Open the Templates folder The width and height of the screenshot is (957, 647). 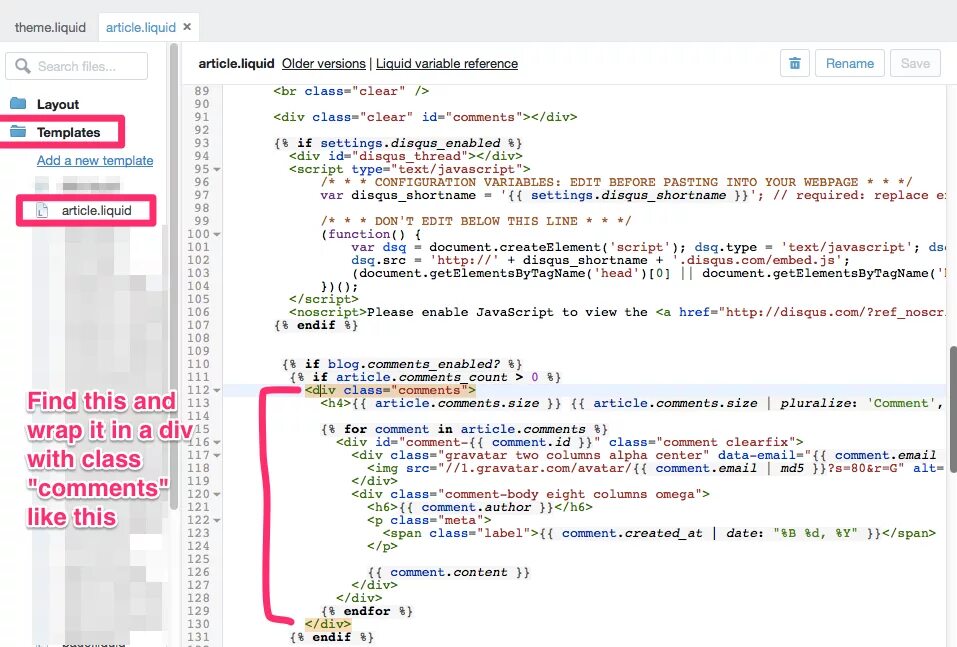(68, 132)
